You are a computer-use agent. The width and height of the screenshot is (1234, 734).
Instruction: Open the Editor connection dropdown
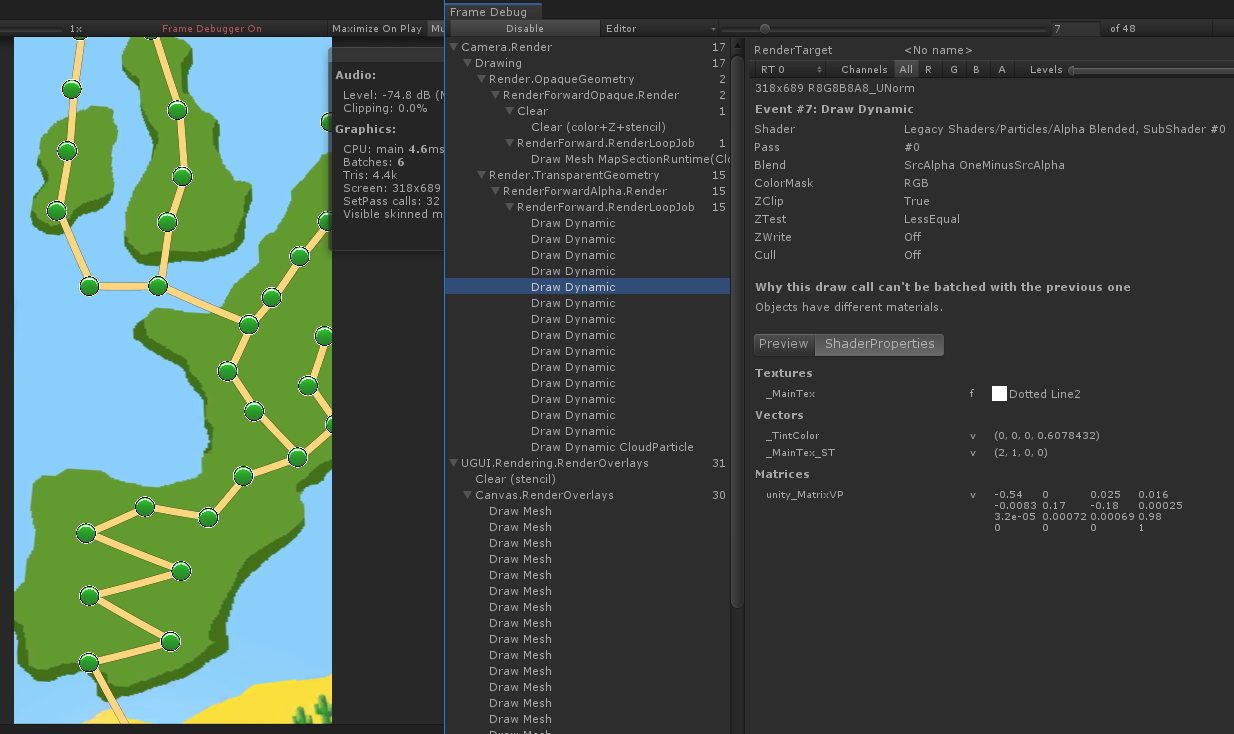[659, 29]
